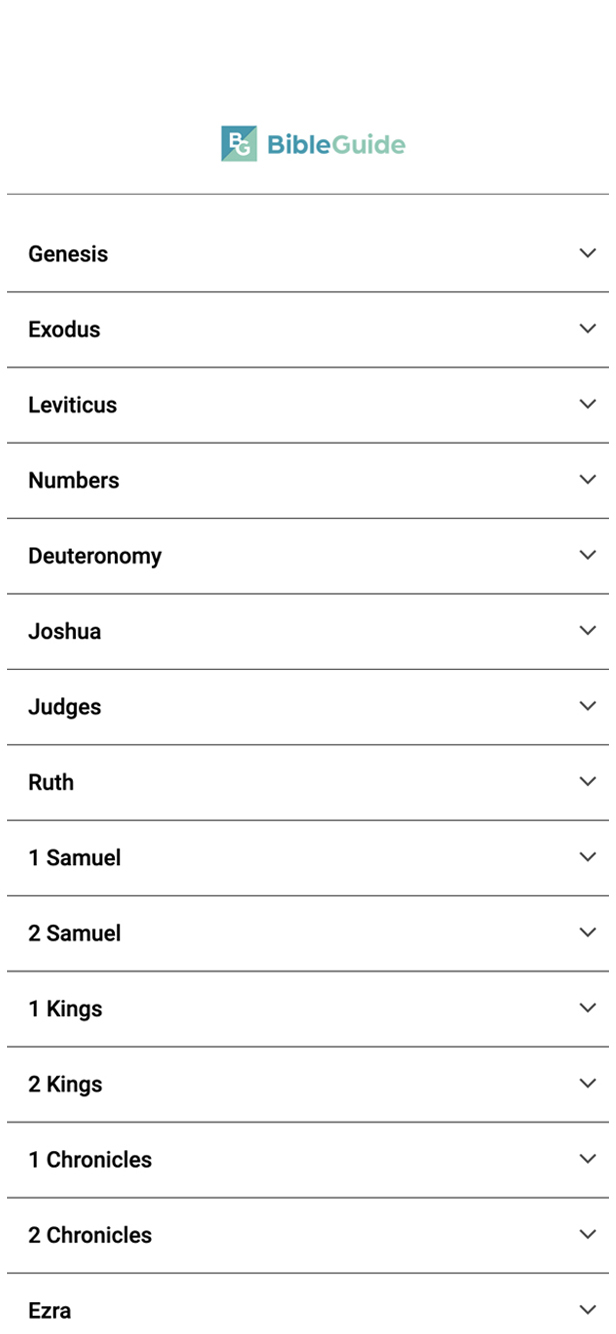
Task: Click the Numbers book label
Action: point(74,479)
